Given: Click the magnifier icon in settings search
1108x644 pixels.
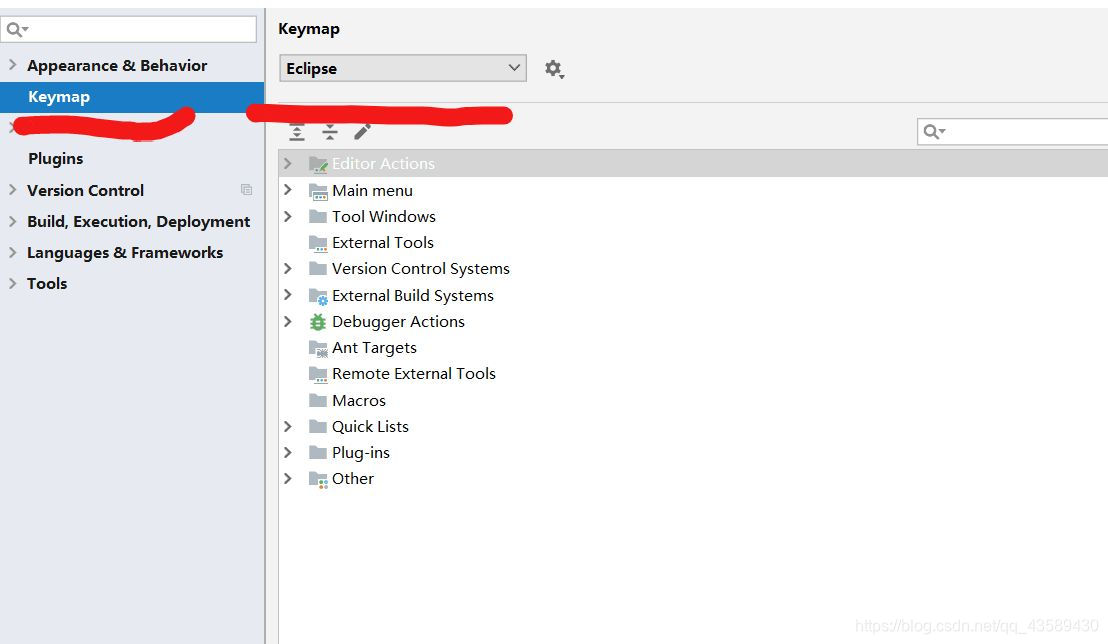Looking at the screenshot, I should (x=17, y=30).
